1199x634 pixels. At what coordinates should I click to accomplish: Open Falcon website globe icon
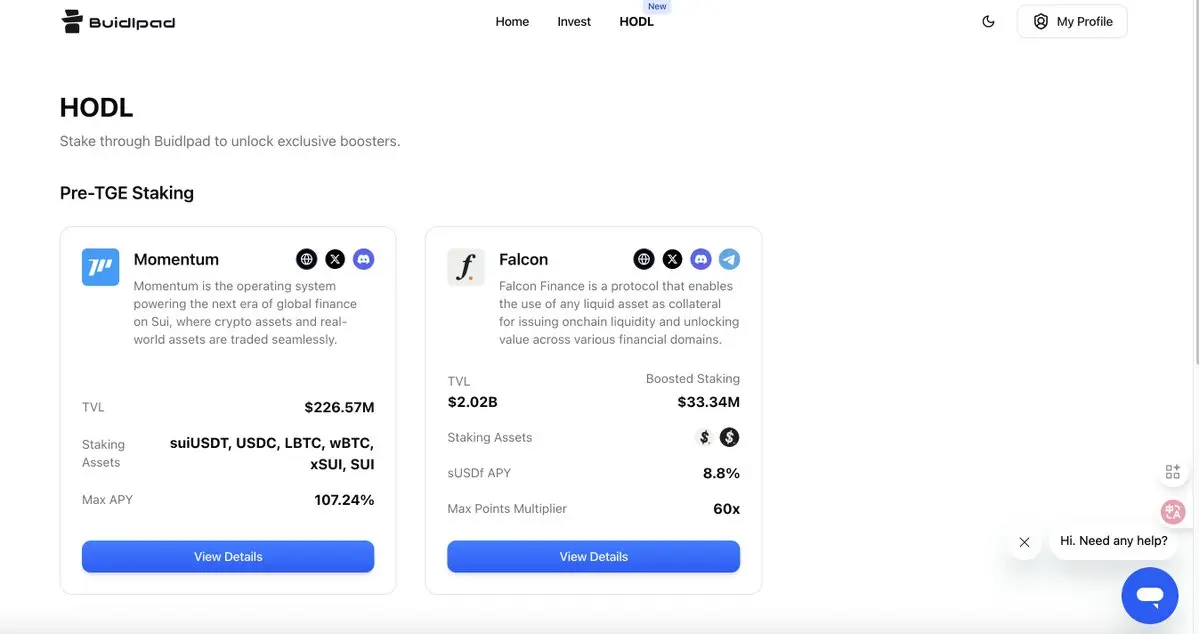644,259
